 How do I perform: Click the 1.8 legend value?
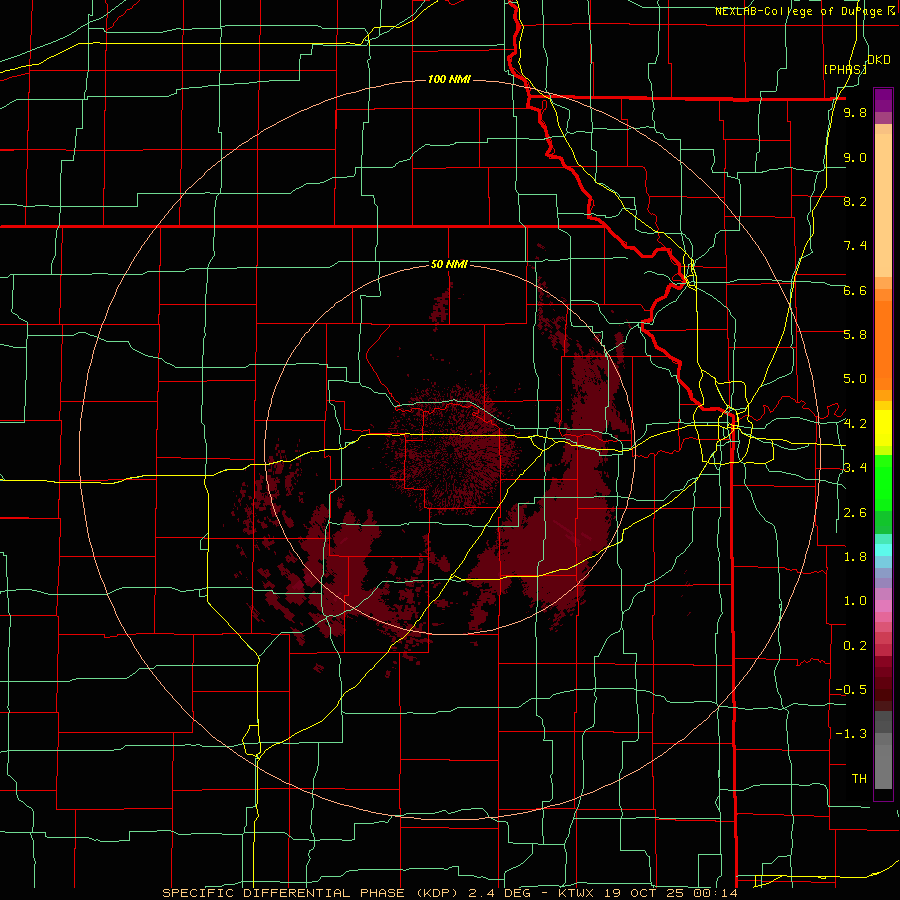[855, 557]
